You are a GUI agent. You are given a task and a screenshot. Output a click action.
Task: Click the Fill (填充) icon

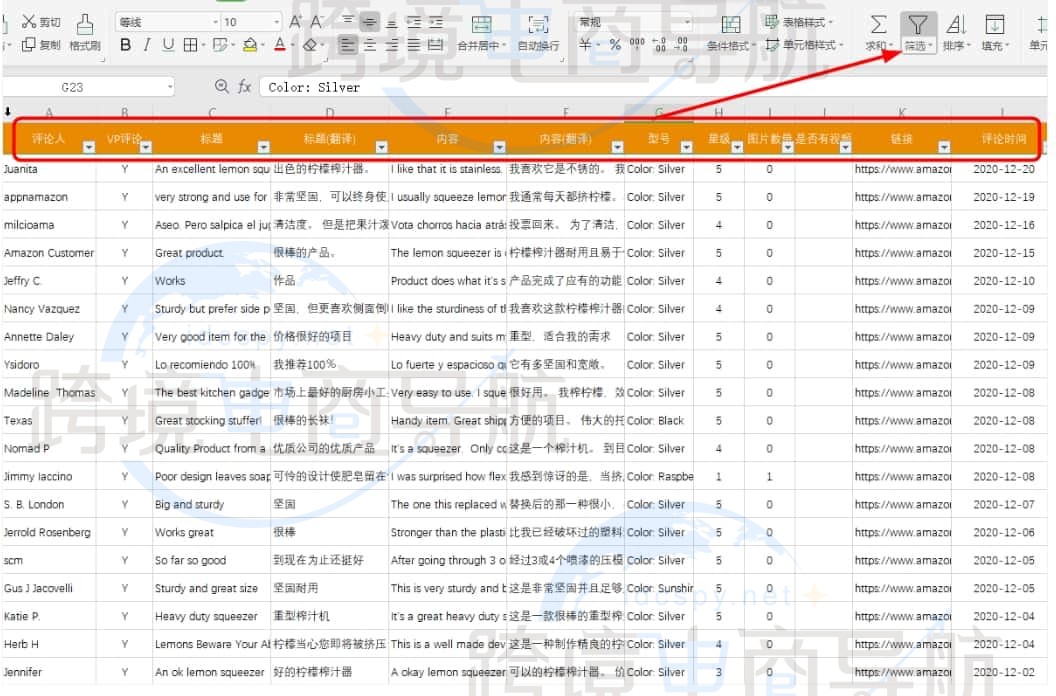pos(995,25)
